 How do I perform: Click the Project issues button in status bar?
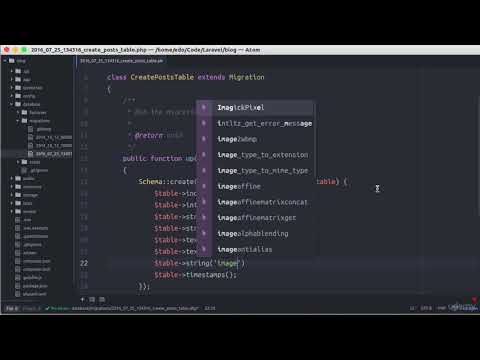31,308
